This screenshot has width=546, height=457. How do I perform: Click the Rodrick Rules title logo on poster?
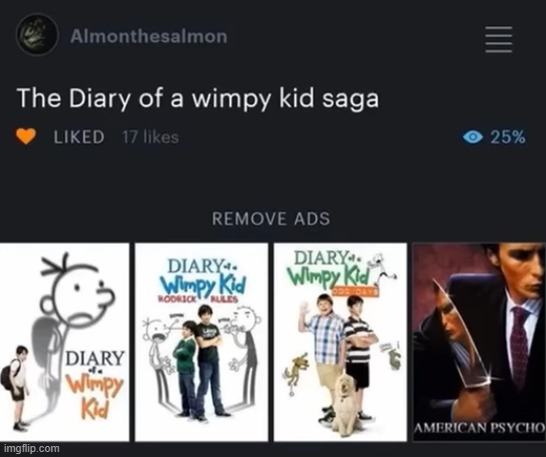pyautogui.click(x=202, y=281)
